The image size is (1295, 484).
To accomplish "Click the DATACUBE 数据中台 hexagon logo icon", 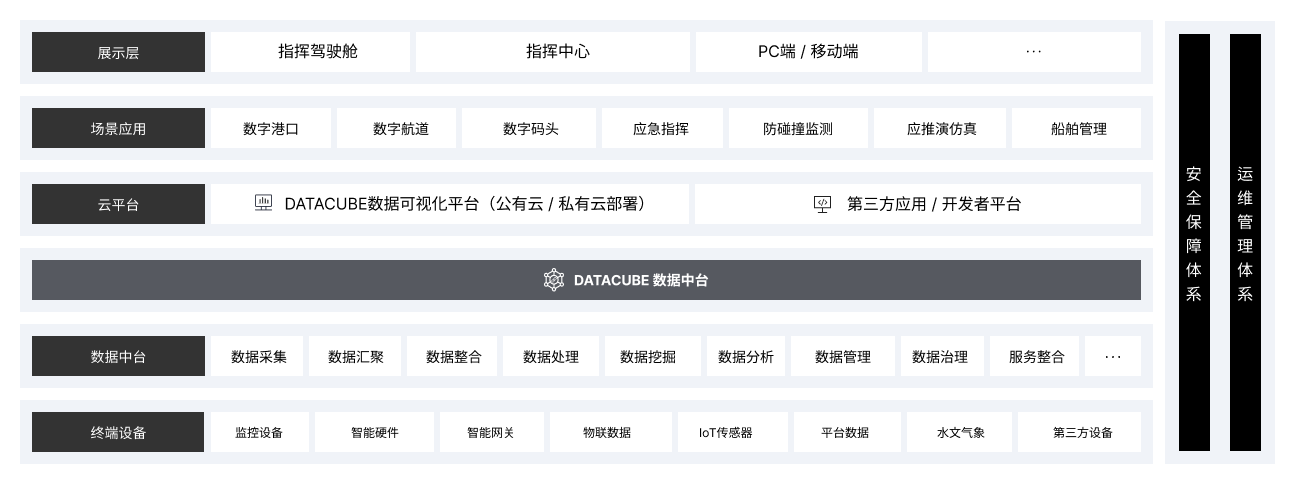I will tap(554, 280).
